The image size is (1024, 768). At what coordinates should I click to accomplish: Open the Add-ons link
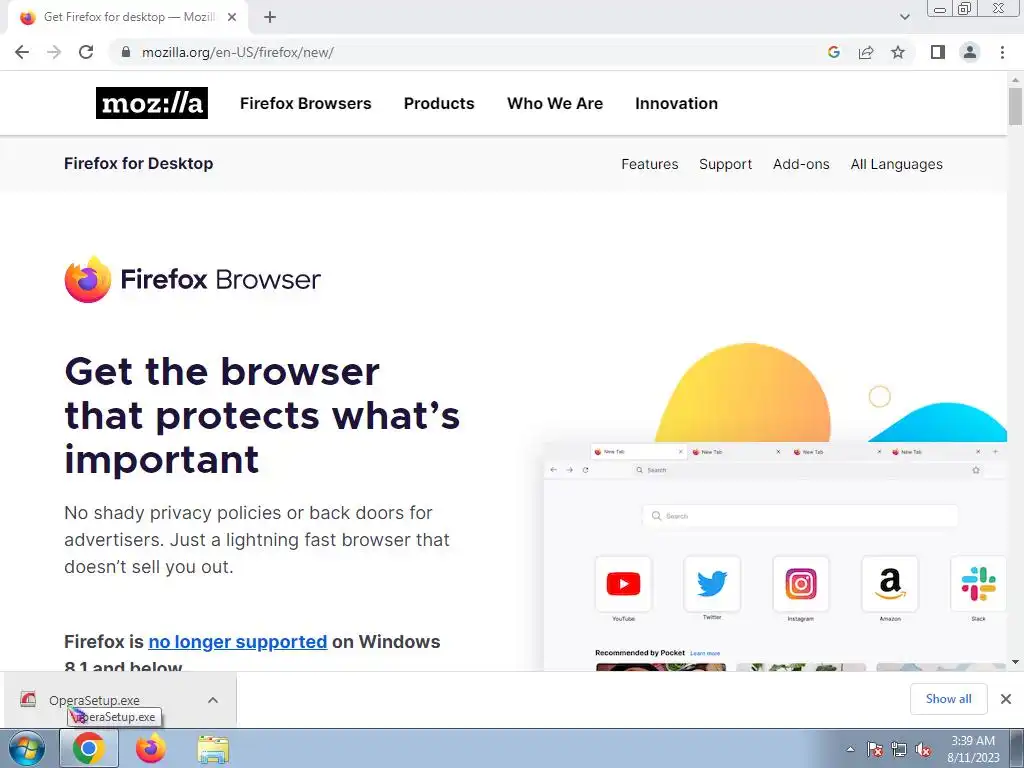(x=801, y=164)
